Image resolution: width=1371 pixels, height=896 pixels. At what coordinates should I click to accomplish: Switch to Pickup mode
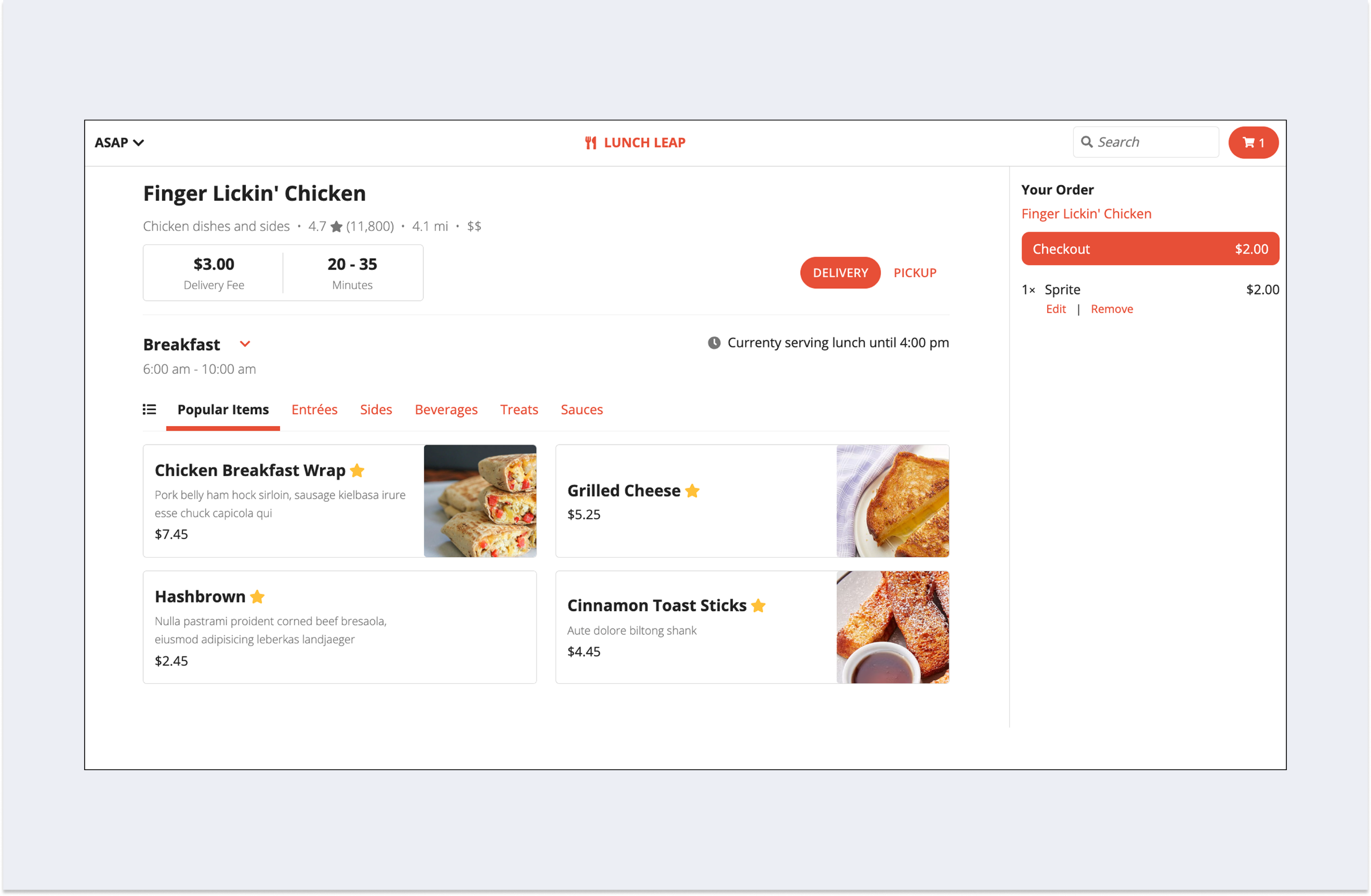click(915, 273)
